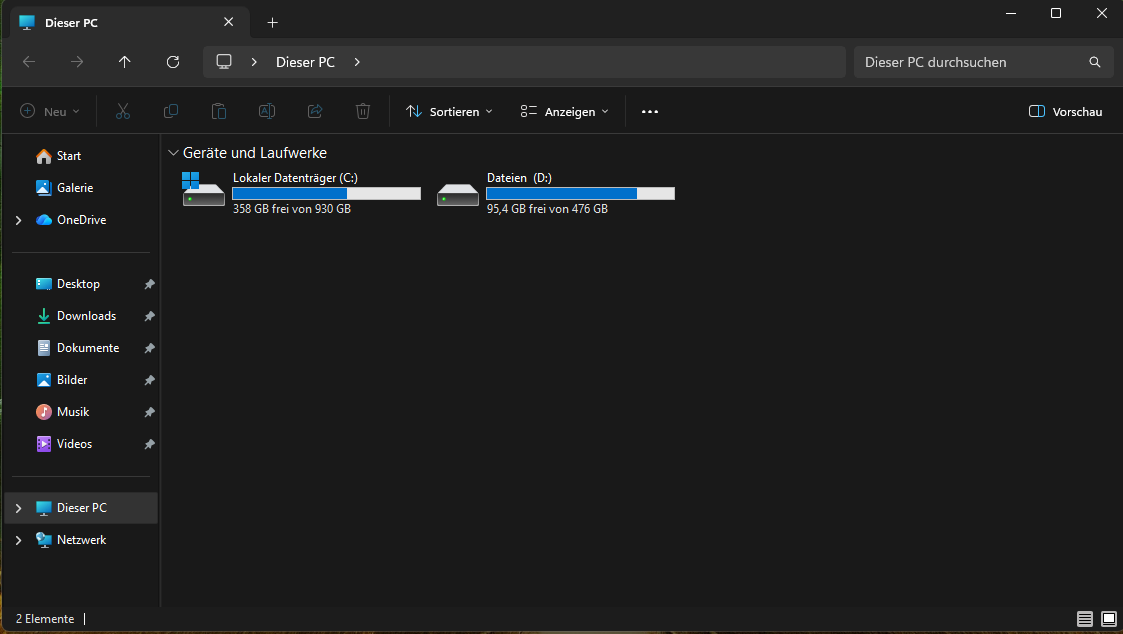Collapse the Geräte und Laufwerke group

173,153
